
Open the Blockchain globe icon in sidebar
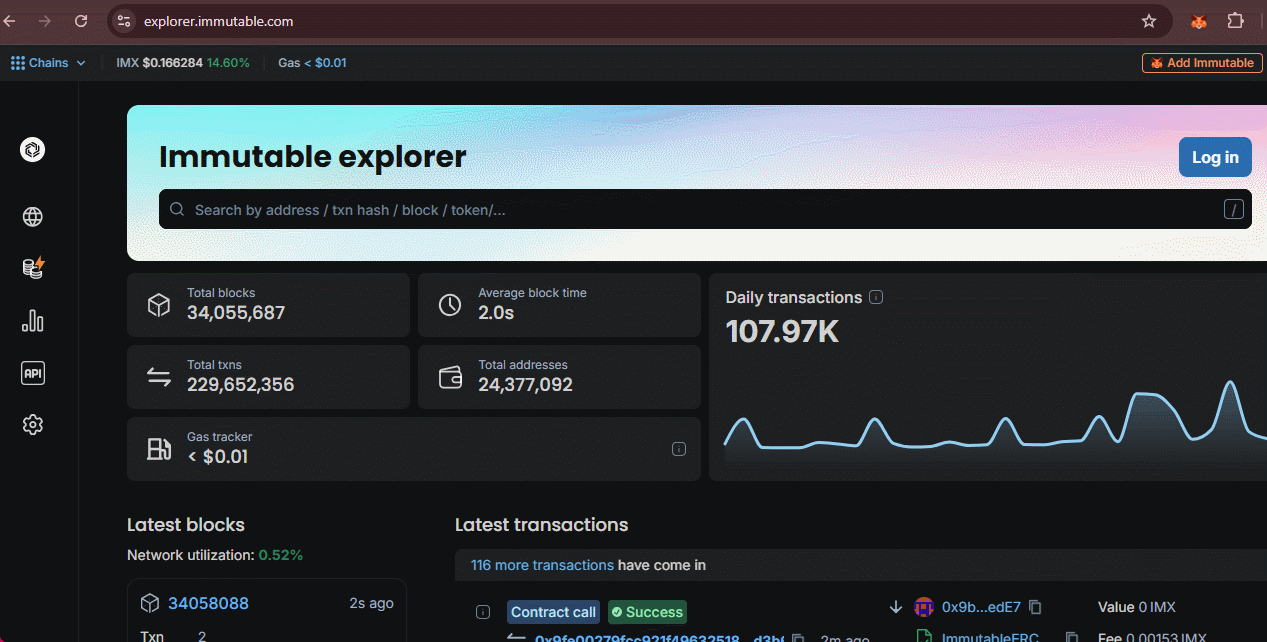[x=33, y=217]
